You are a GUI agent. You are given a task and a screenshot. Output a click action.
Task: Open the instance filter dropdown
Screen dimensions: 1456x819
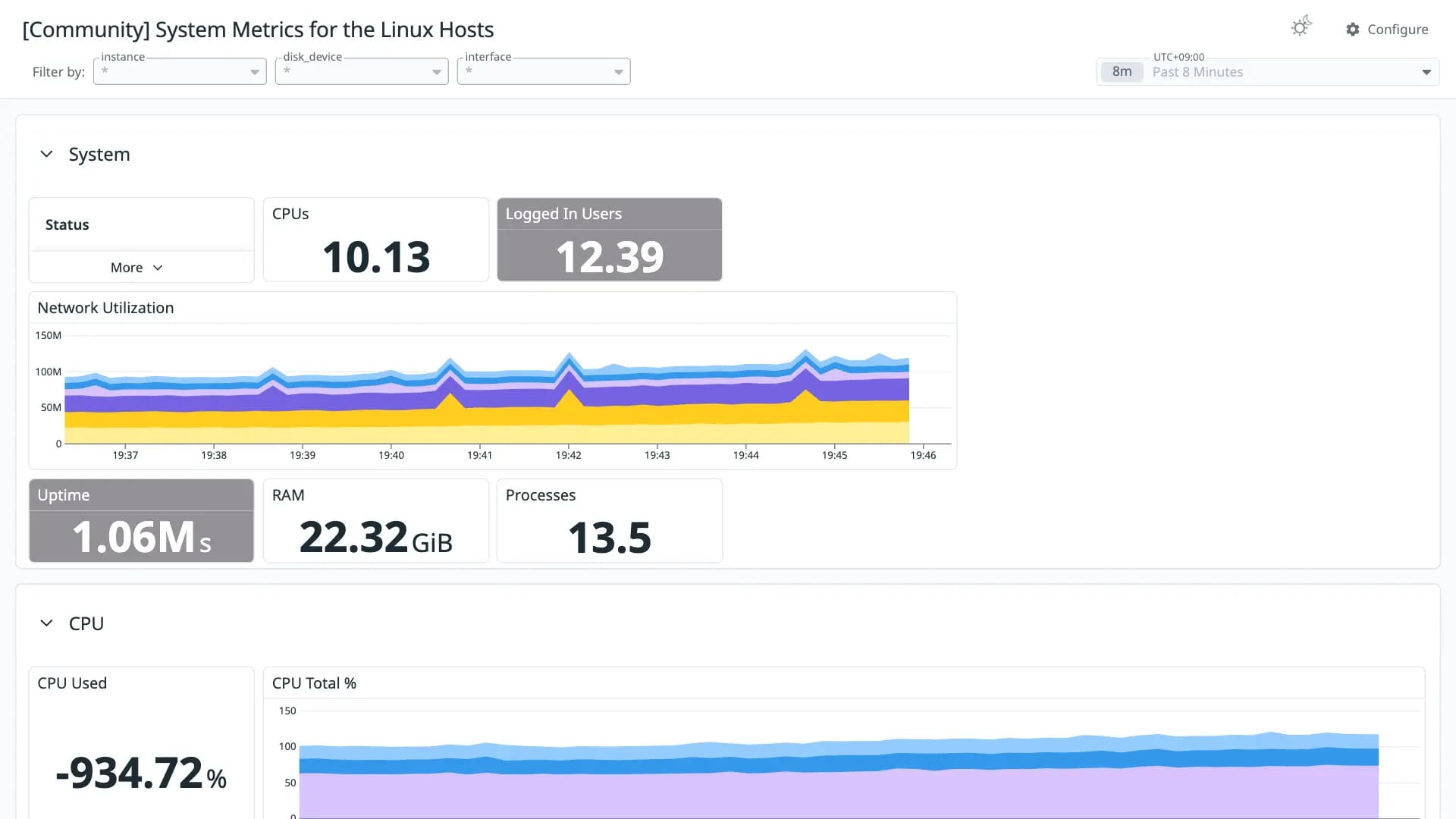[180, 71]
